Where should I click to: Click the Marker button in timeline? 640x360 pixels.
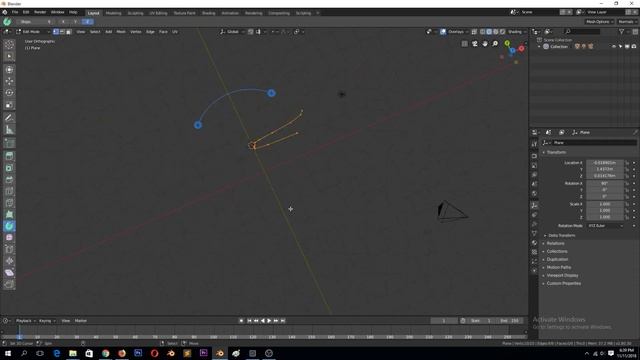[81, 321]
